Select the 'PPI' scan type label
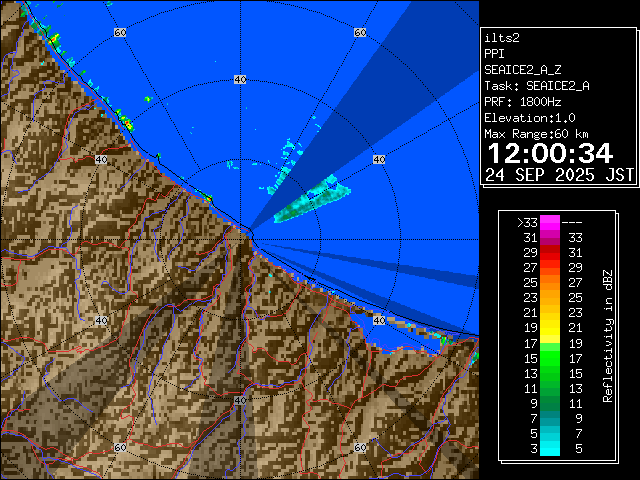 tap(494, 53)
